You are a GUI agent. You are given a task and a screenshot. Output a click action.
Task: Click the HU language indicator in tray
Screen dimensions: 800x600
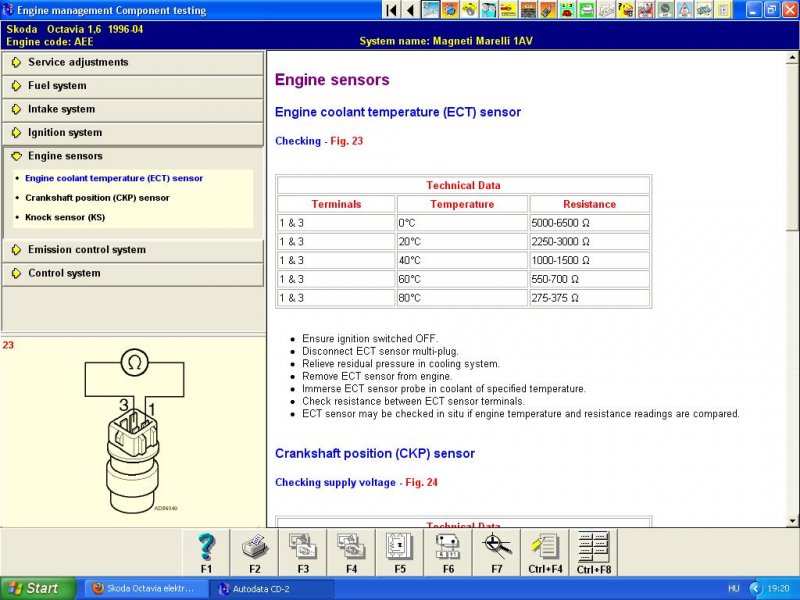(x=734, y=588)
